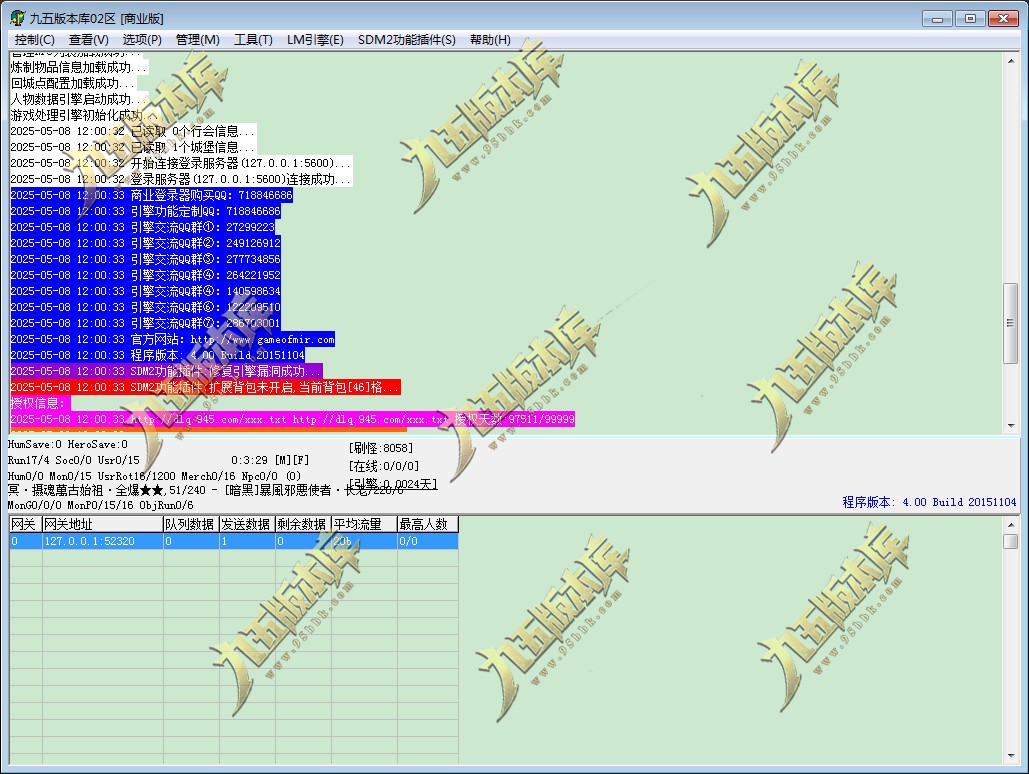This screenshot has height=774, width=1029.
Task: Maximize the 九五版本库02区 window
Action: 970,18
